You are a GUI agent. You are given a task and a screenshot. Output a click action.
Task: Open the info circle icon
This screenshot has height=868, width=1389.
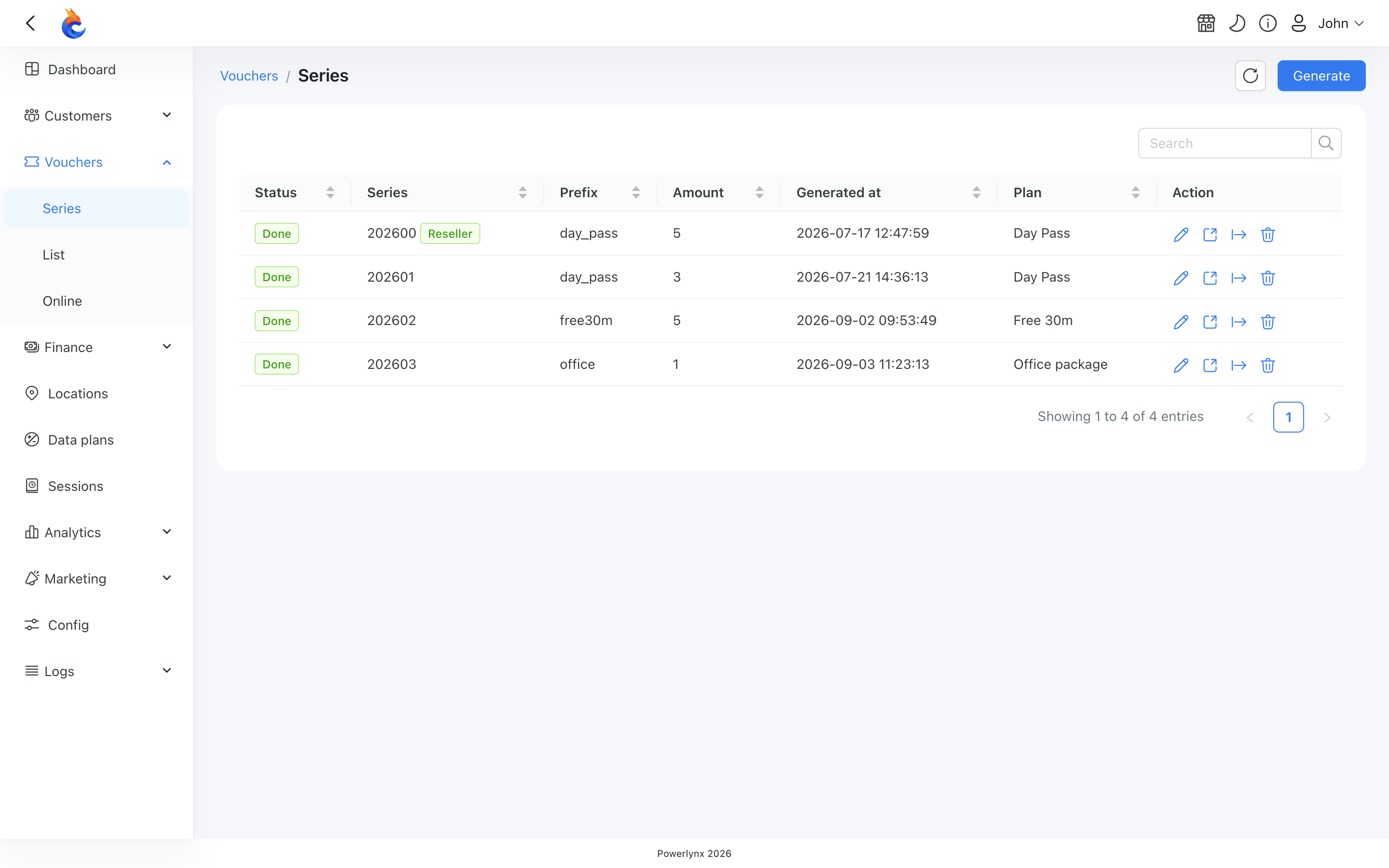(x=1267, y=24)
